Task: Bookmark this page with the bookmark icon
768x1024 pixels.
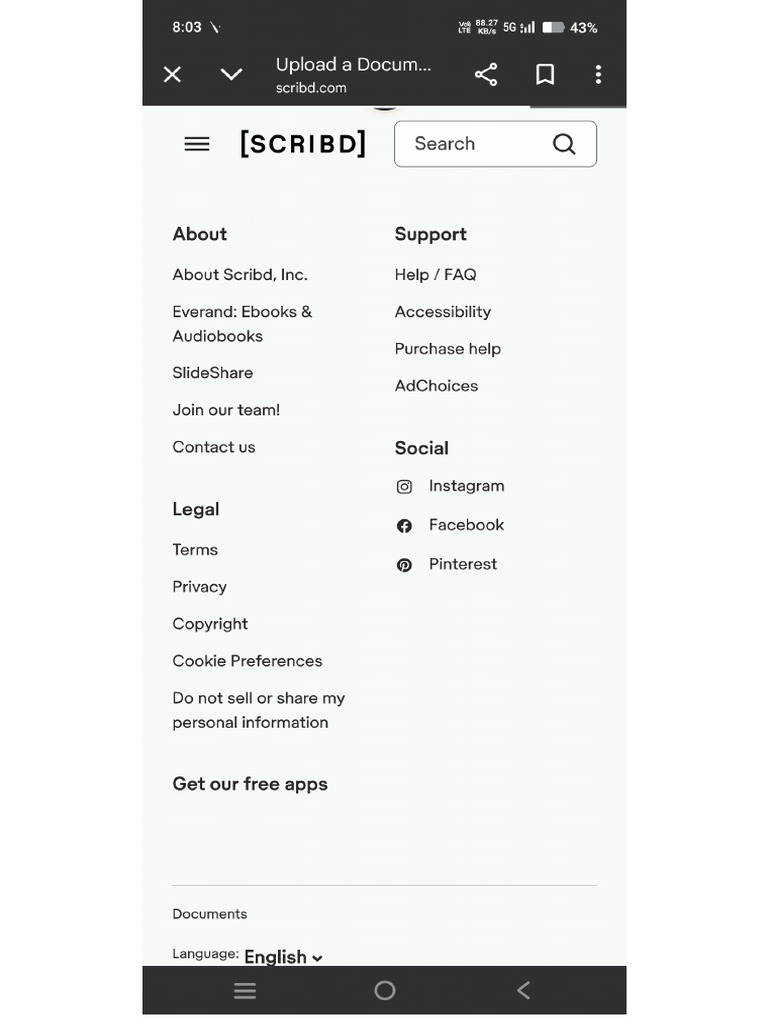Action: coord(545,75)
